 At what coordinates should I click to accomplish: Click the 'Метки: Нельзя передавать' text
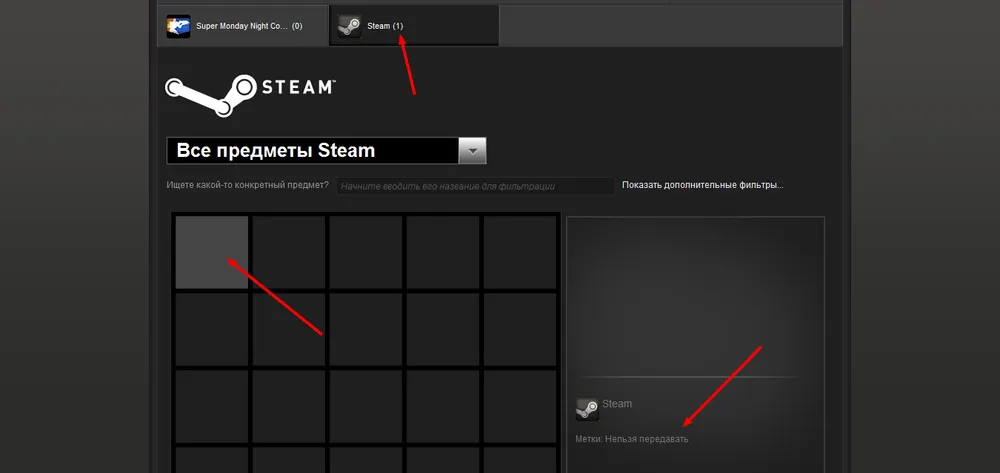click(631, 439)
